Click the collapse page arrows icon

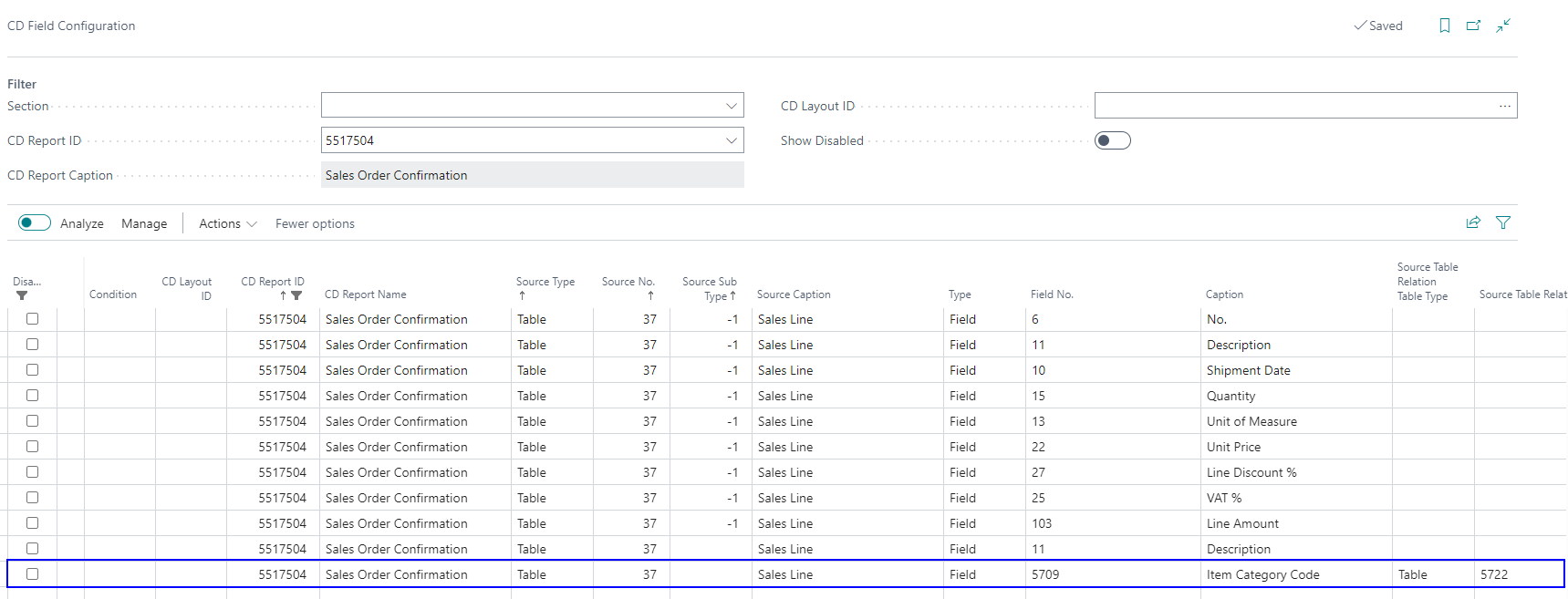pyautogui.click(x=1503, y=26)
